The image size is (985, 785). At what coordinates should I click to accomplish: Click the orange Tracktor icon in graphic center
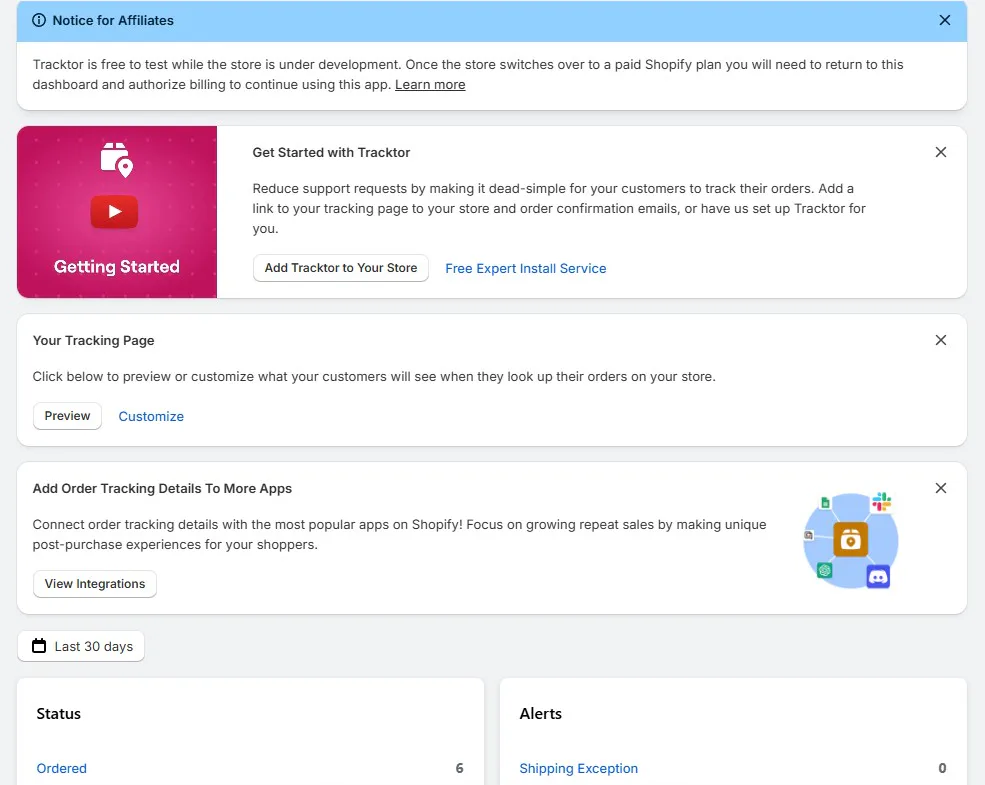tap(851, 539)
